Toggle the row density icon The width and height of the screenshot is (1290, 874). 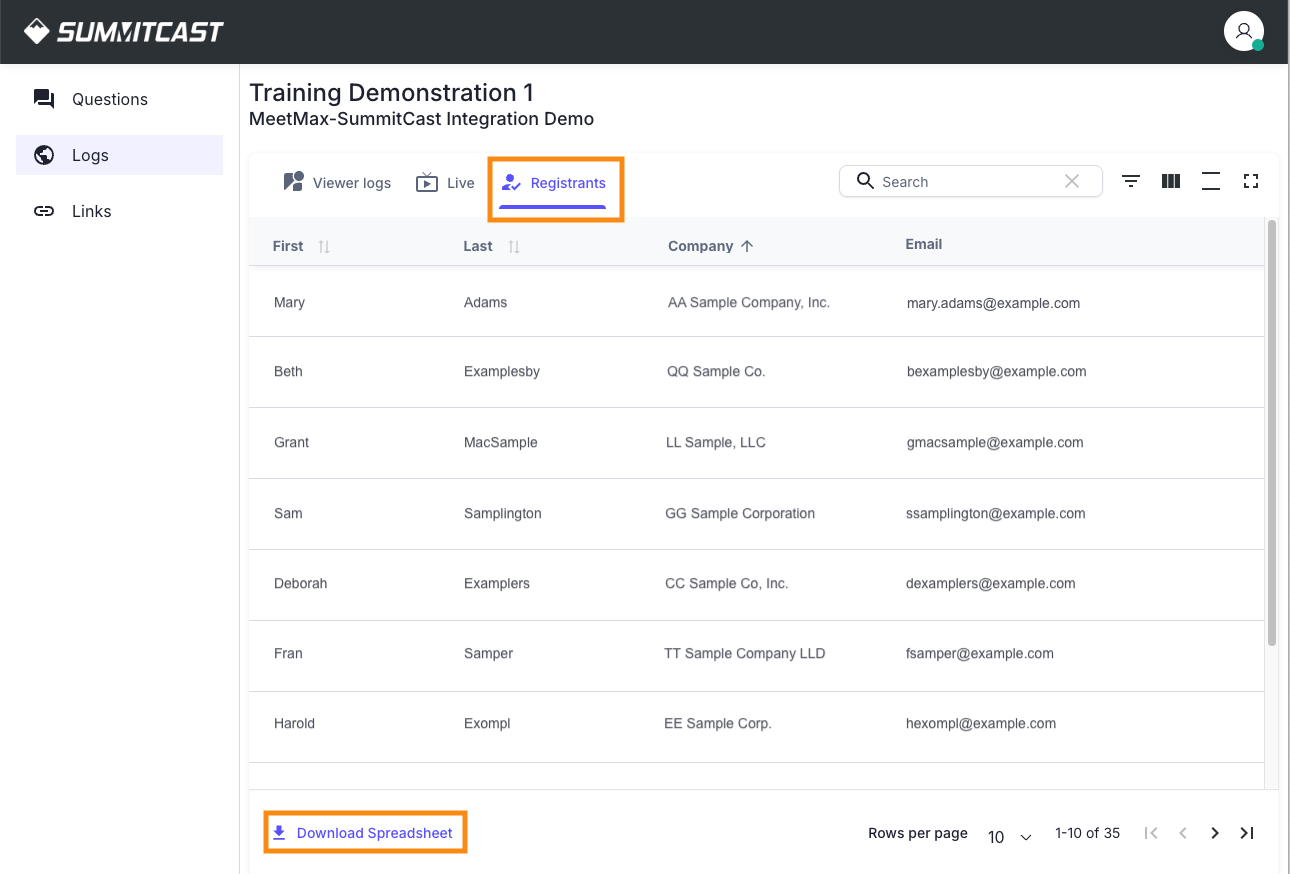pyautogui.click(x=1211, y=181)
